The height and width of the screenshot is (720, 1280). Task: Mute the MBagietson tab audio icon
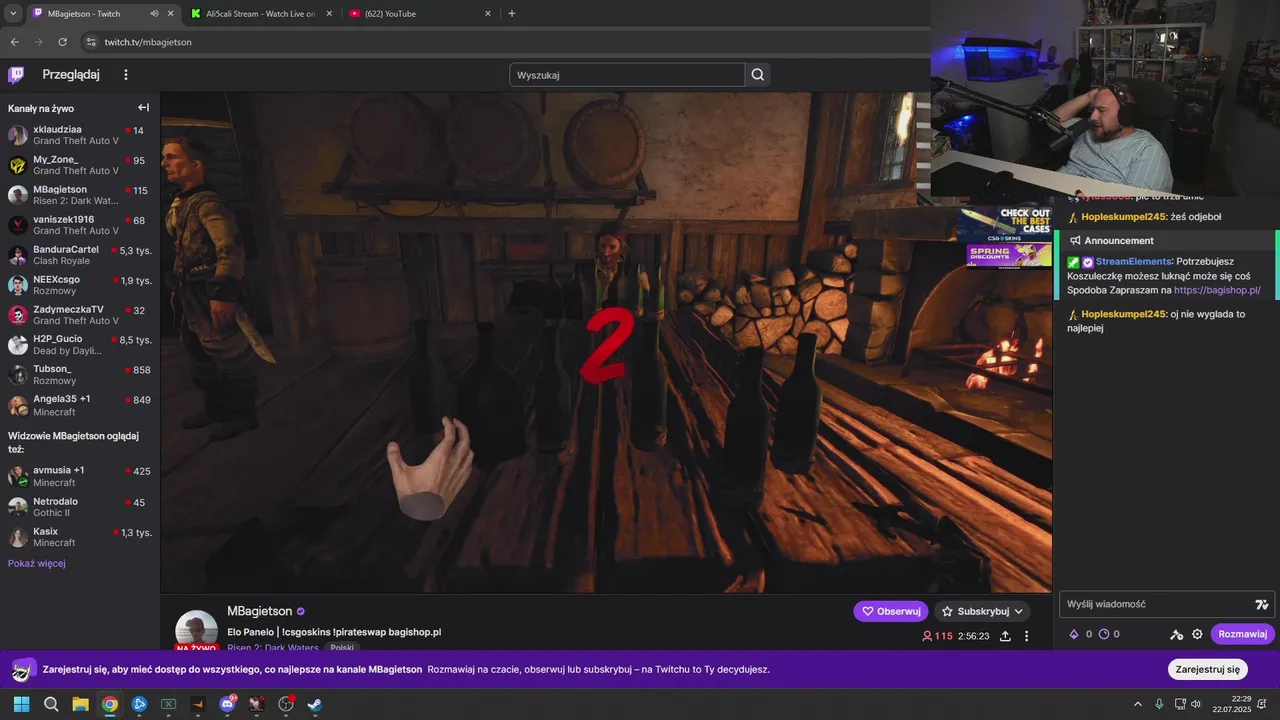(154, 14)
